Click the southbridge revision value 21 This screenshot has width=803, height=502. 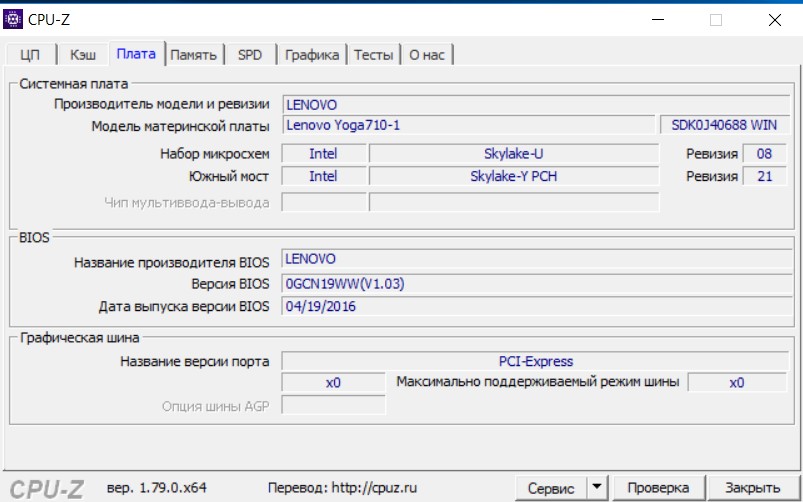764,176
